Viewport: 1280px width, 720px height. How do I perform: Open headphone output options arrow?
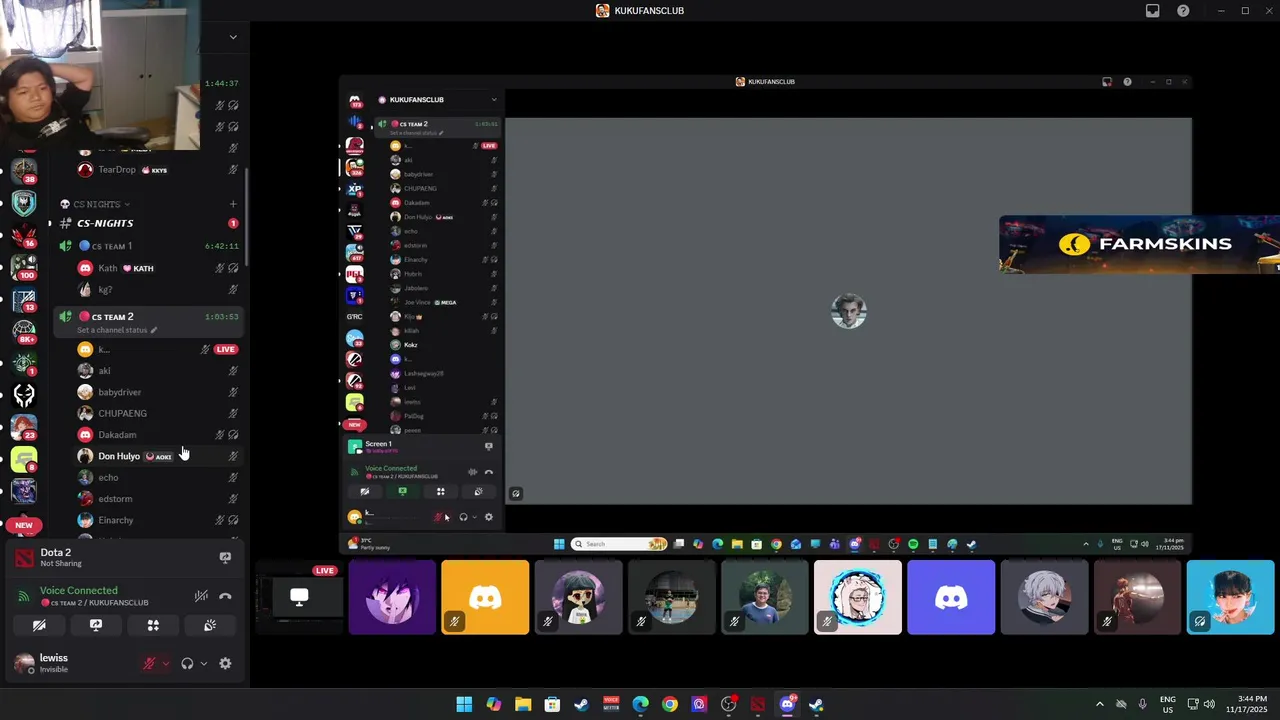(203, 663)
